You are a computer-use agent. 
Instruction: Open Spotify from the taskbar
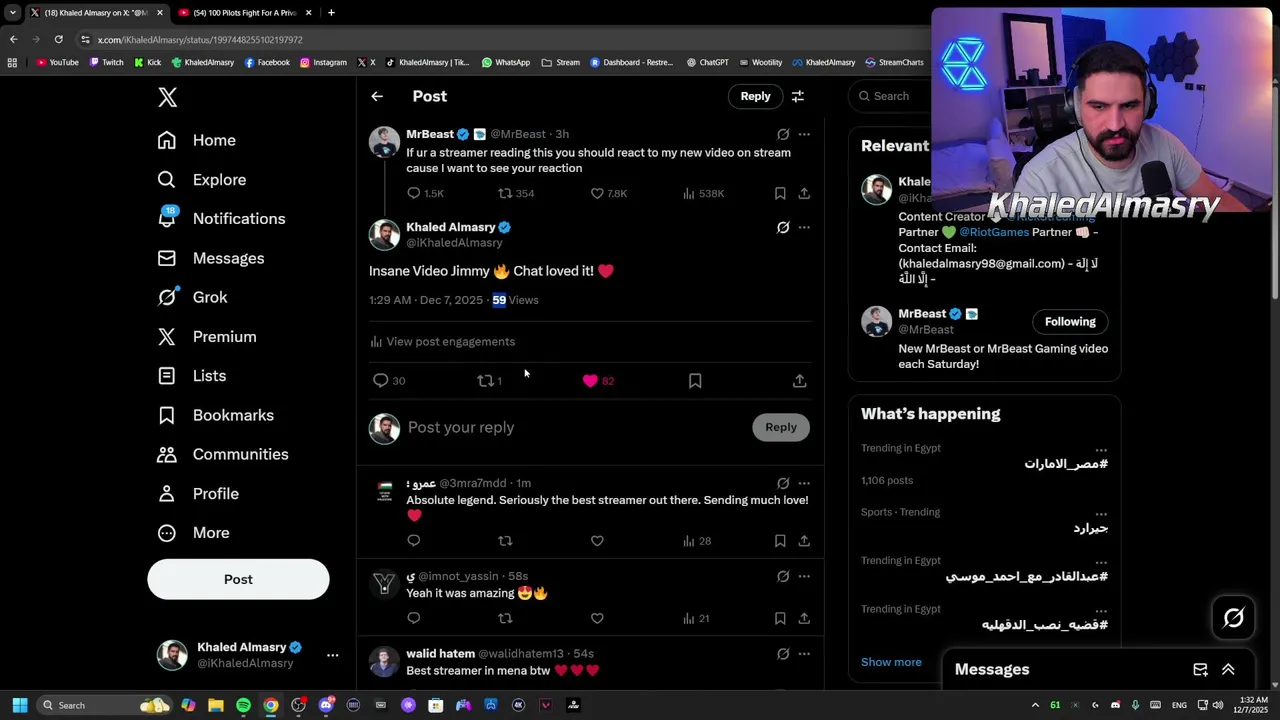[243, 705]
